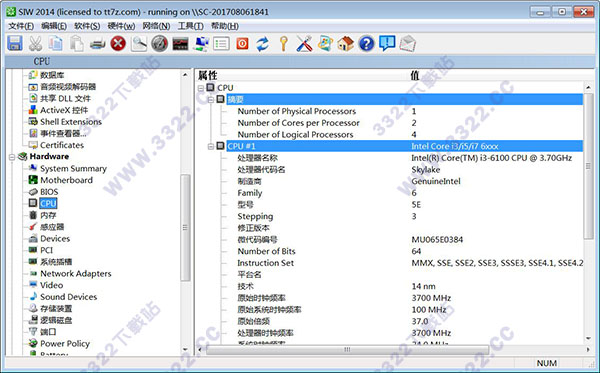This screenshot has height=373, width=600.
Task: Click the crossed tools options icon
Action: click(305, 44)
